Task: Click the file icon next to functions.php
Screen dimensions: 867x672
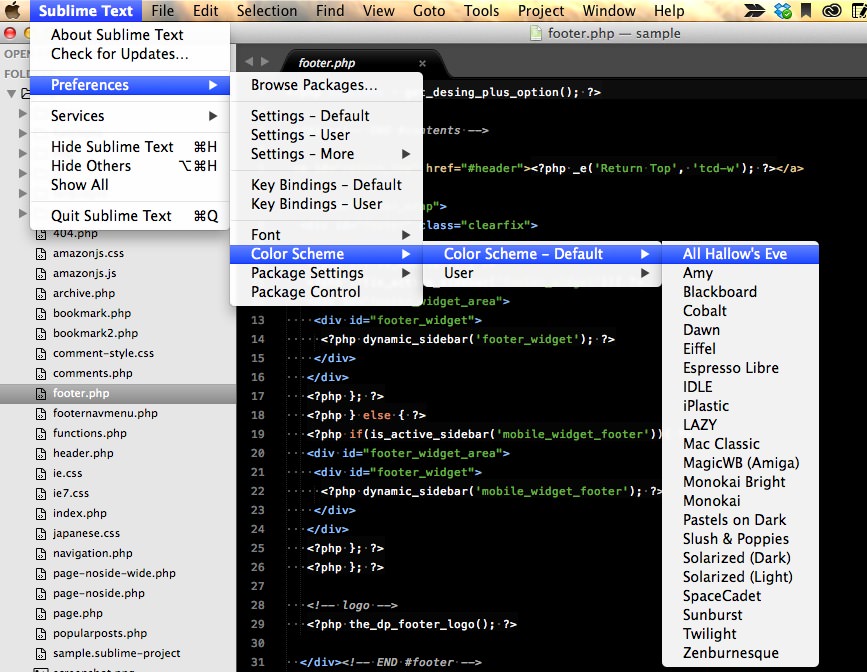Action: tap(41, 434)
